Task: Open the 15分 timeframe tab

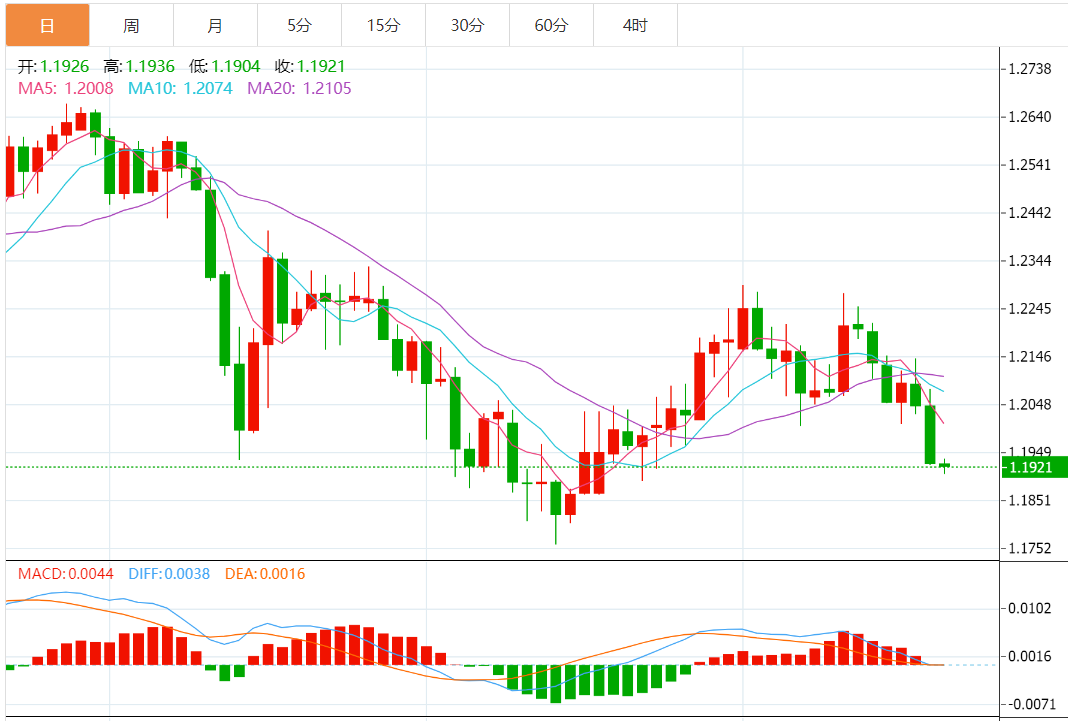Action: [x=383, y=26]
